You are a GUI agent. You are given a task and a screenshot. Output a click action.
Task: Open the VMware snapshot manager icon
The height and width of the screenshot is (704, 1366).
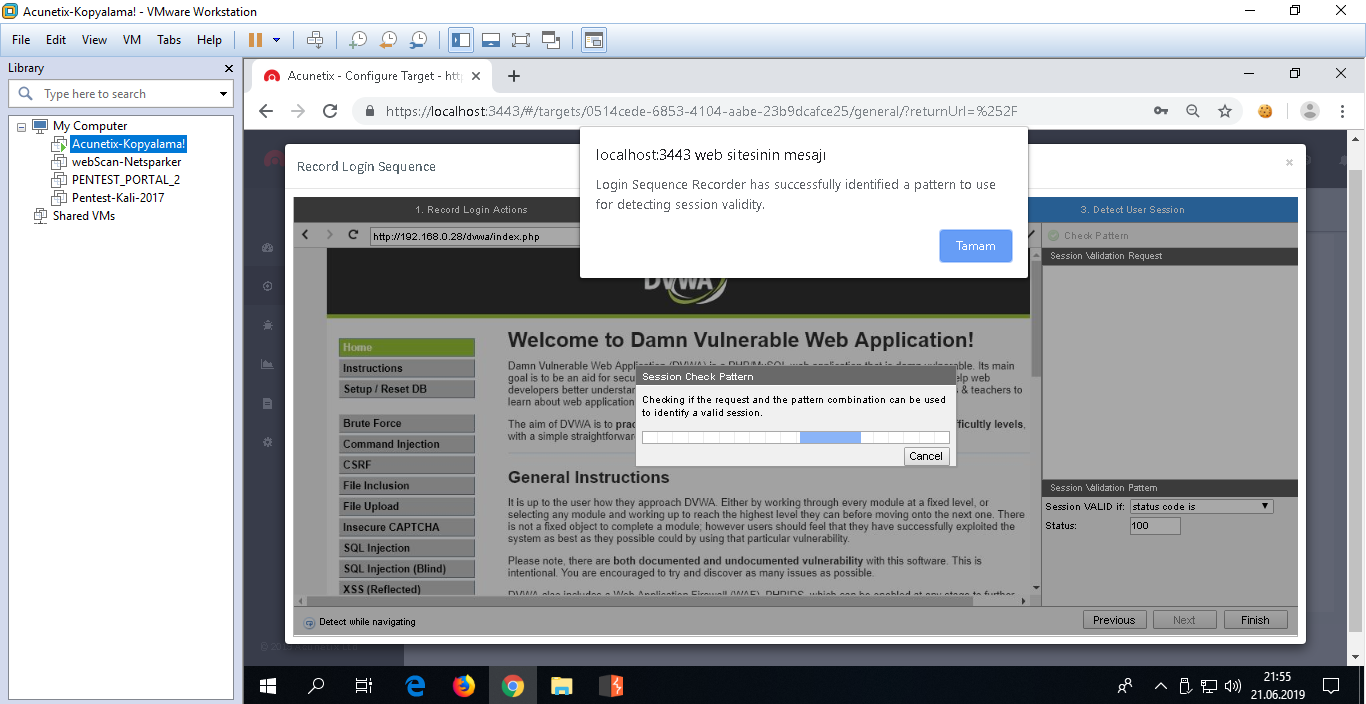point(419,40)
